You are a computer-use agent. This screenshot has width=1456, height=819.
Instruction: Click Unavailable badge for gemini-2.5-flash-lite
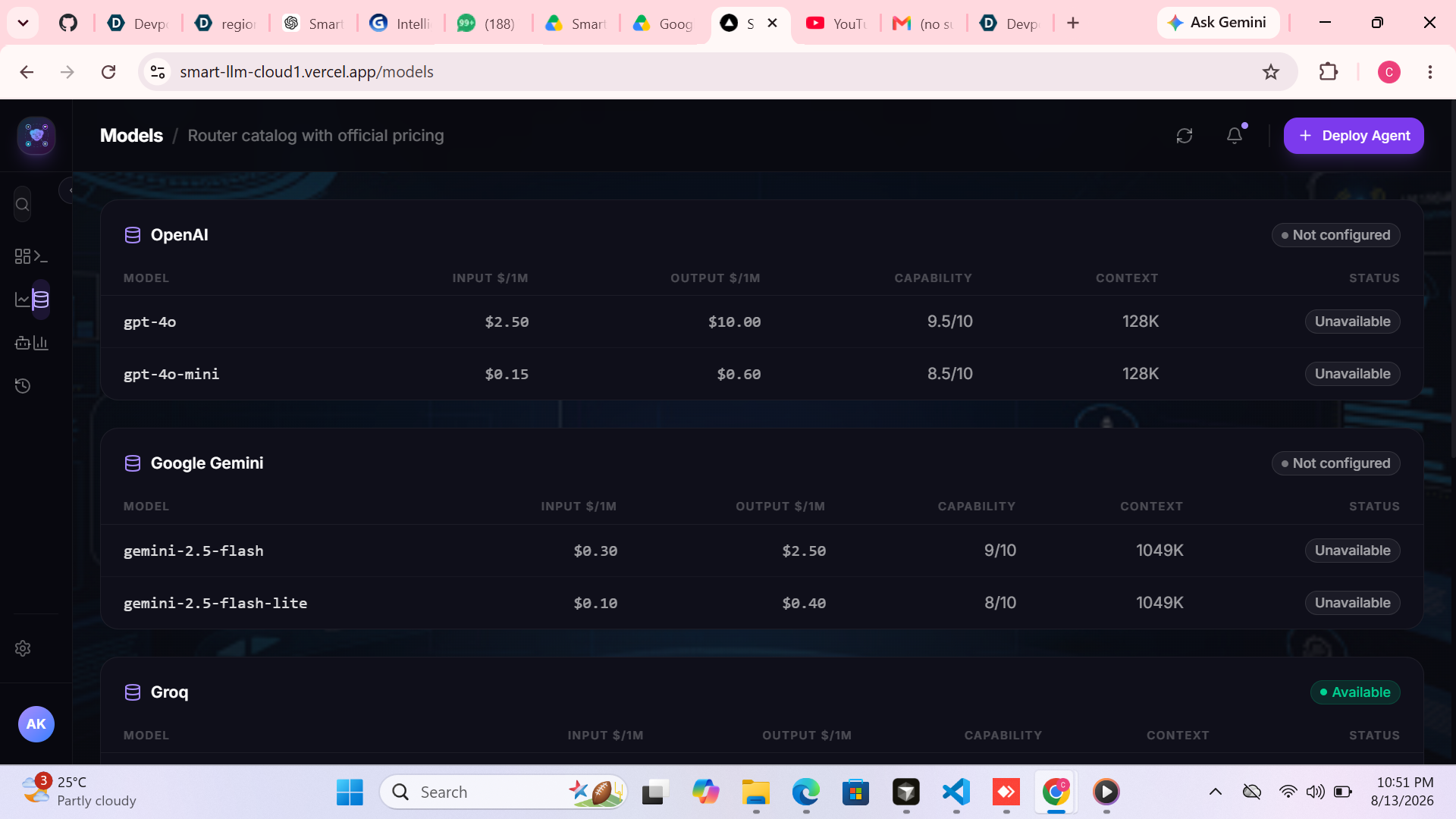(x=1353, y=603)
